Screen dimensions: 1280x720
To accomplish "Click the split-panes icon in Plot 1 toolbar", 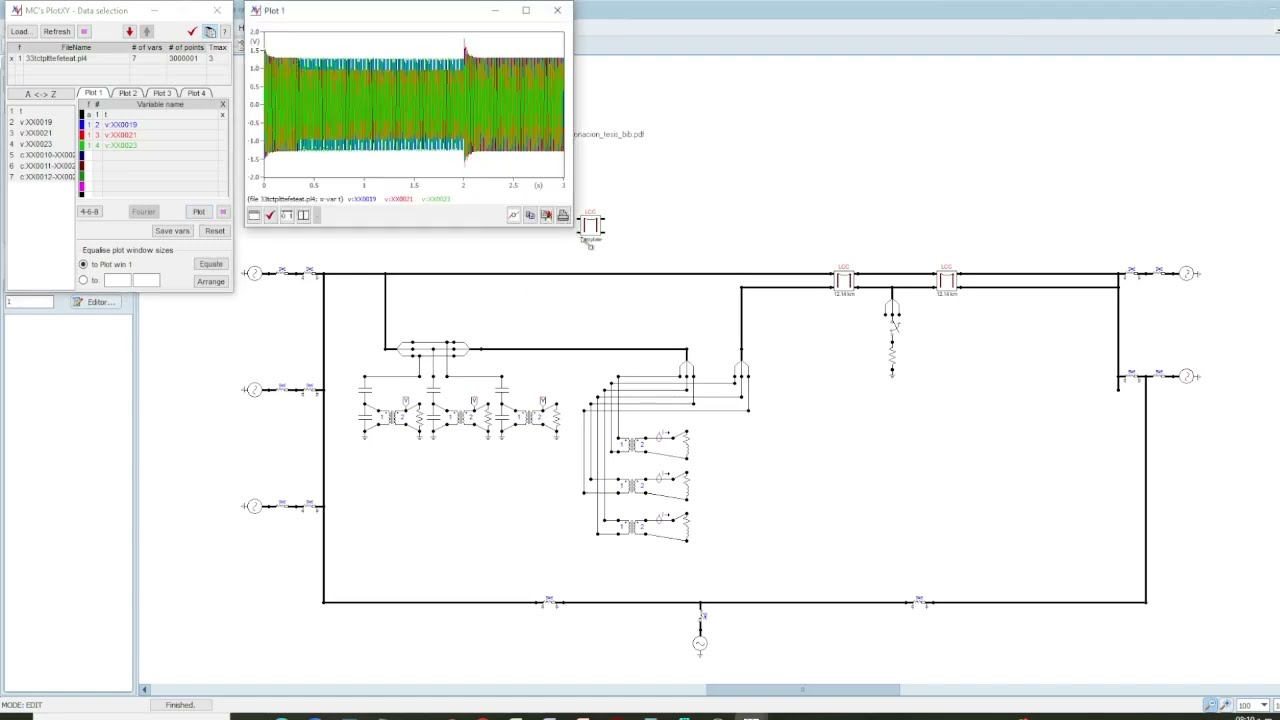I will 303,216.
